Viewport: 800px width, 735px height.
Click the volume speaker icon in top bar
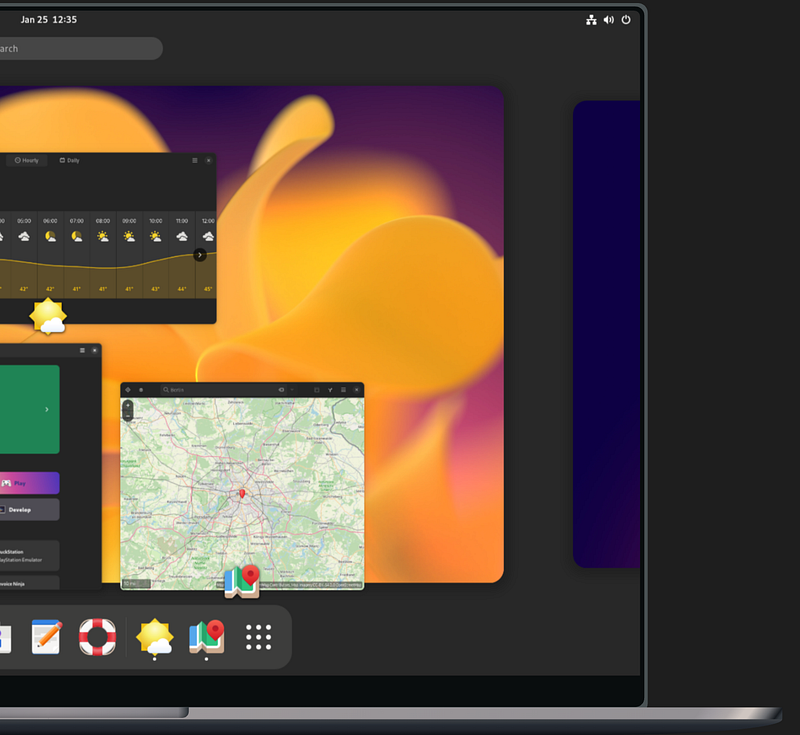[x=609, y=20]
